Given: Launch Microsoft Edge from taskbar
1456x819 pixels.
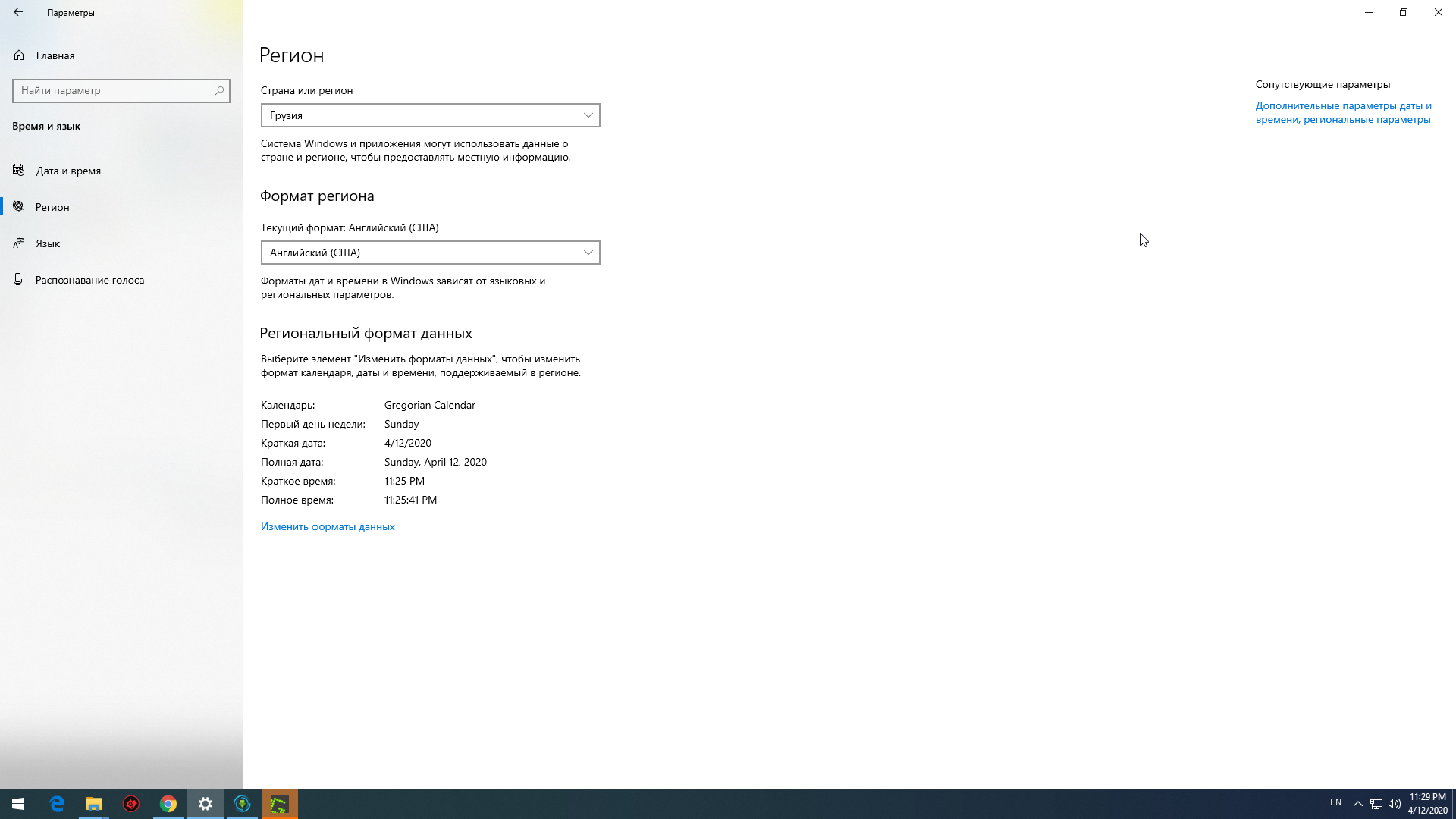Looking at the screenshot, I should (x=57, y=804).
